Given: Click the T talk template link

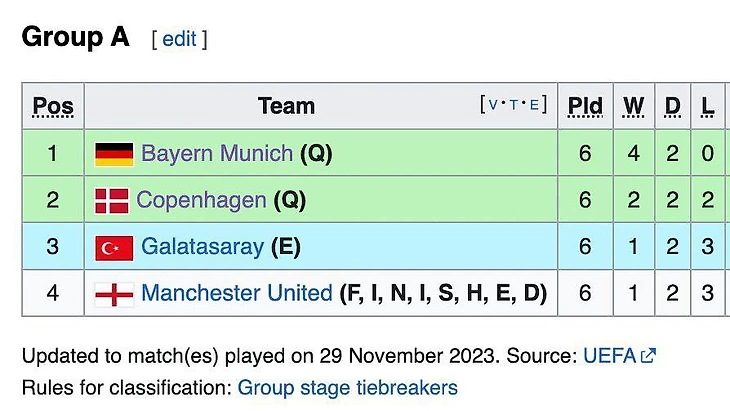Looking at the screenshot, I should click(514, 105).
